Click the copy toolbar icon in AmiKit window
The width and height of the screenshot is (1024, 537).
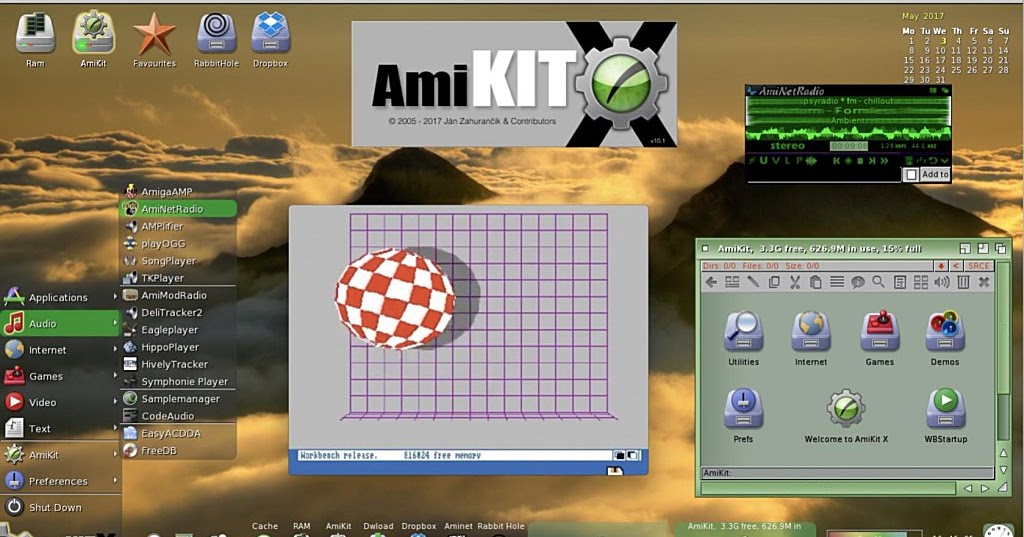click(774, 282)
